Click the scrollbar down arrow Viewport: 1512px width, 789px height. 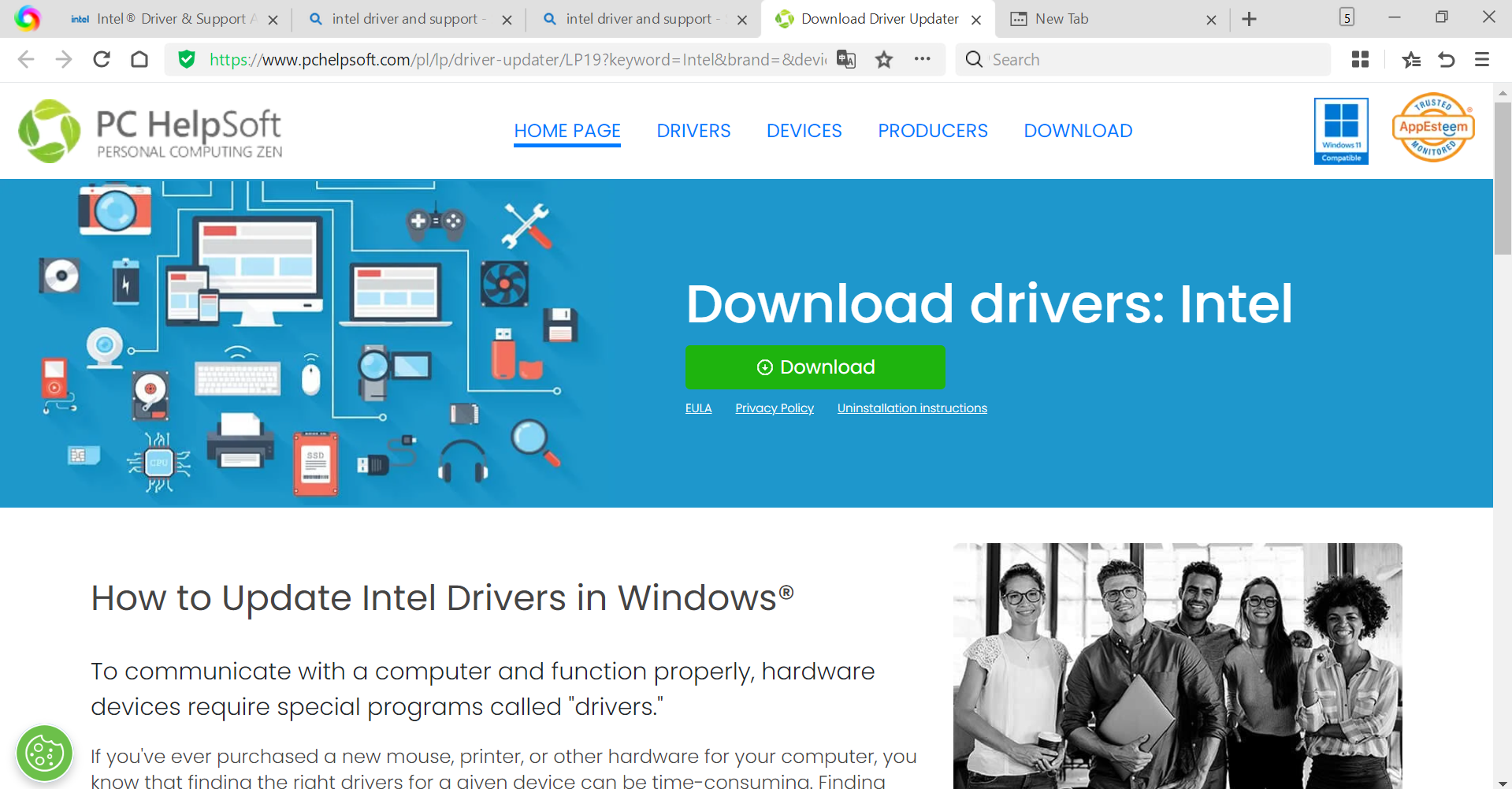coord(1503,783)
